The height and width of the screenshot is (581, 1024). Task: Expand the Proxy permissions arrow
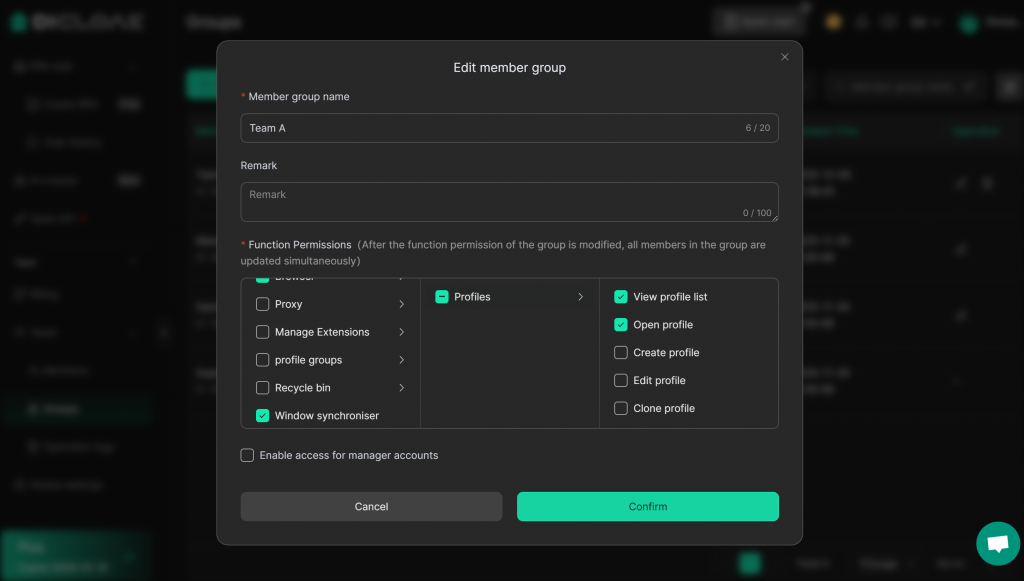402,304
